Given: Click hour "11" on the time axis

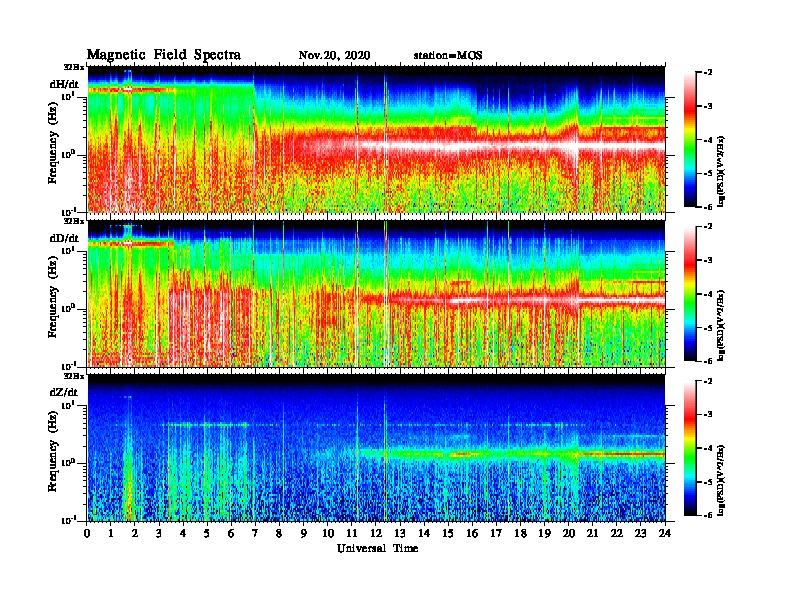Looking at the screenshot, I should (x=352, y=533).
